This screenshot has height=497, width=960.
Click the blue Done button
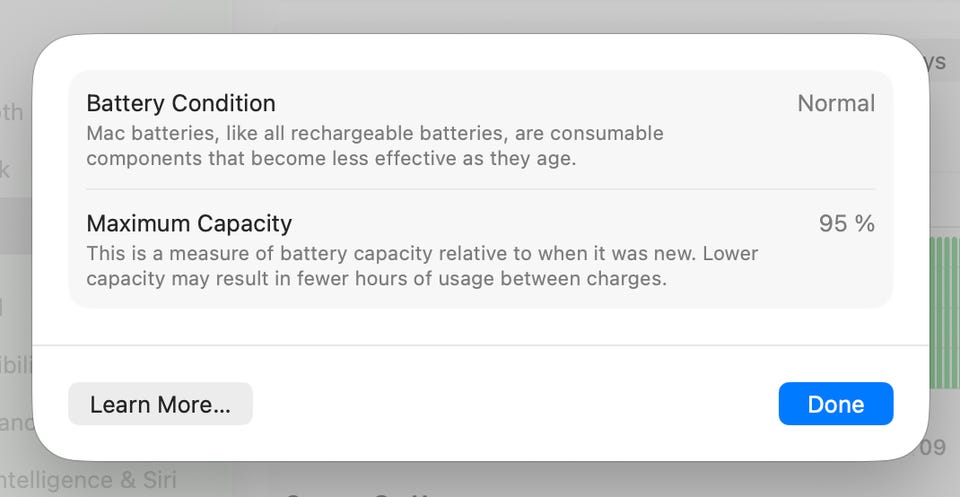(x=835, y=404)
